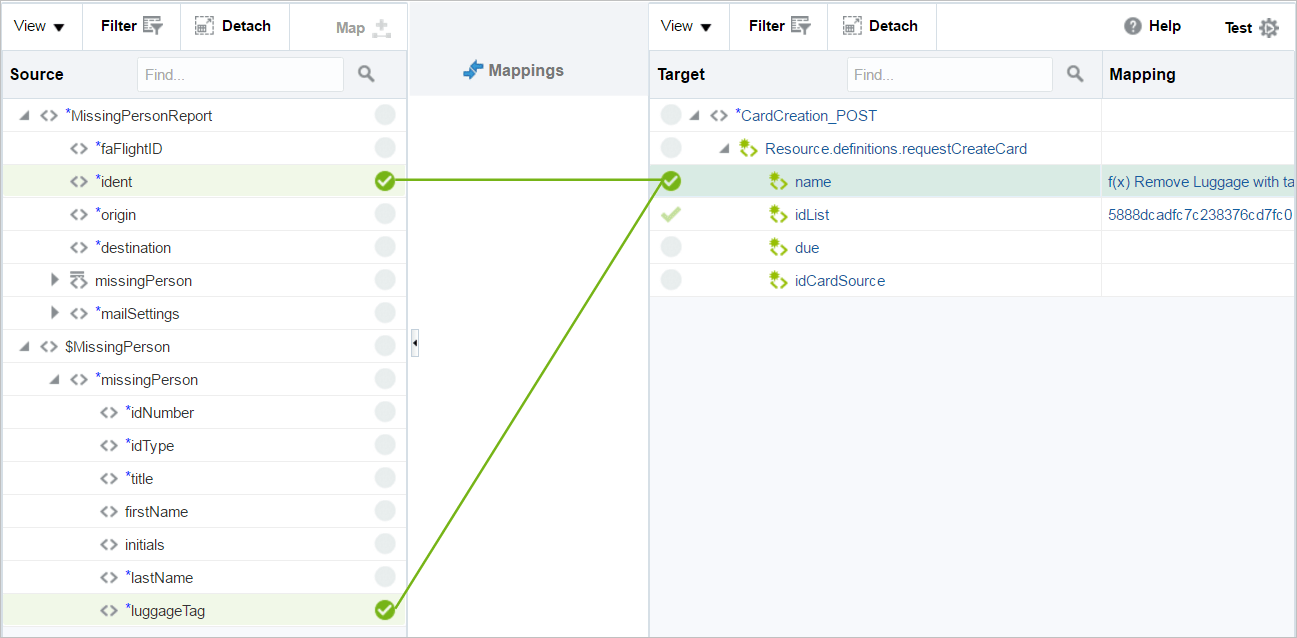Open the Source View menu
1297x638 pixels.
coord(39,26)
